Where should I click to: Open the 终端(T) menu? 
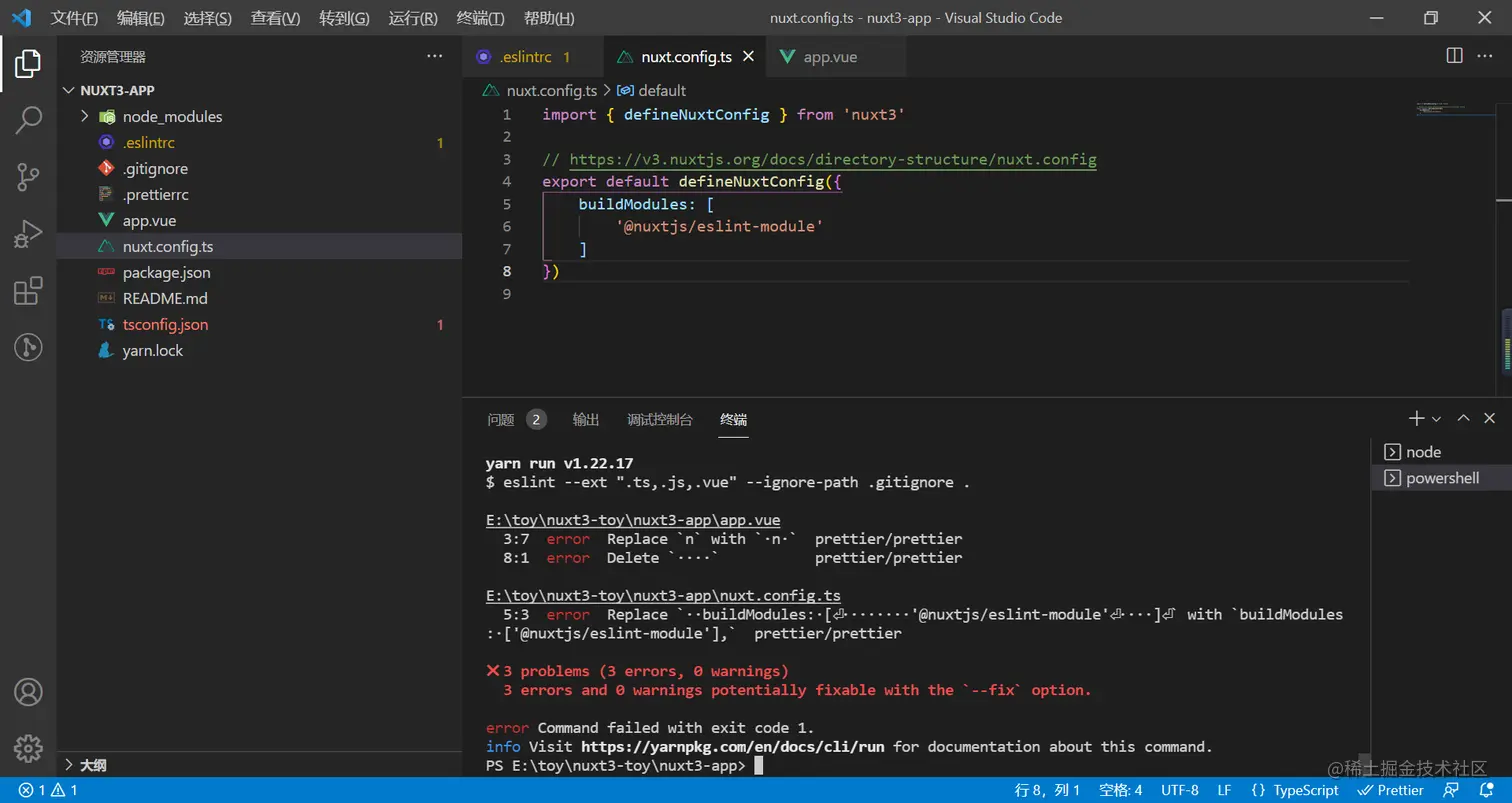tap(480, 18)
